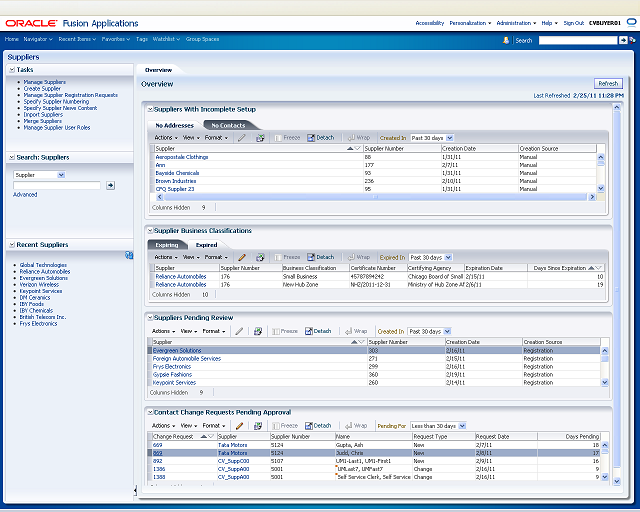Click refresh icon in Recent Suppliers panel
Viewport: 640px width, 512px height.
(129, 255)
